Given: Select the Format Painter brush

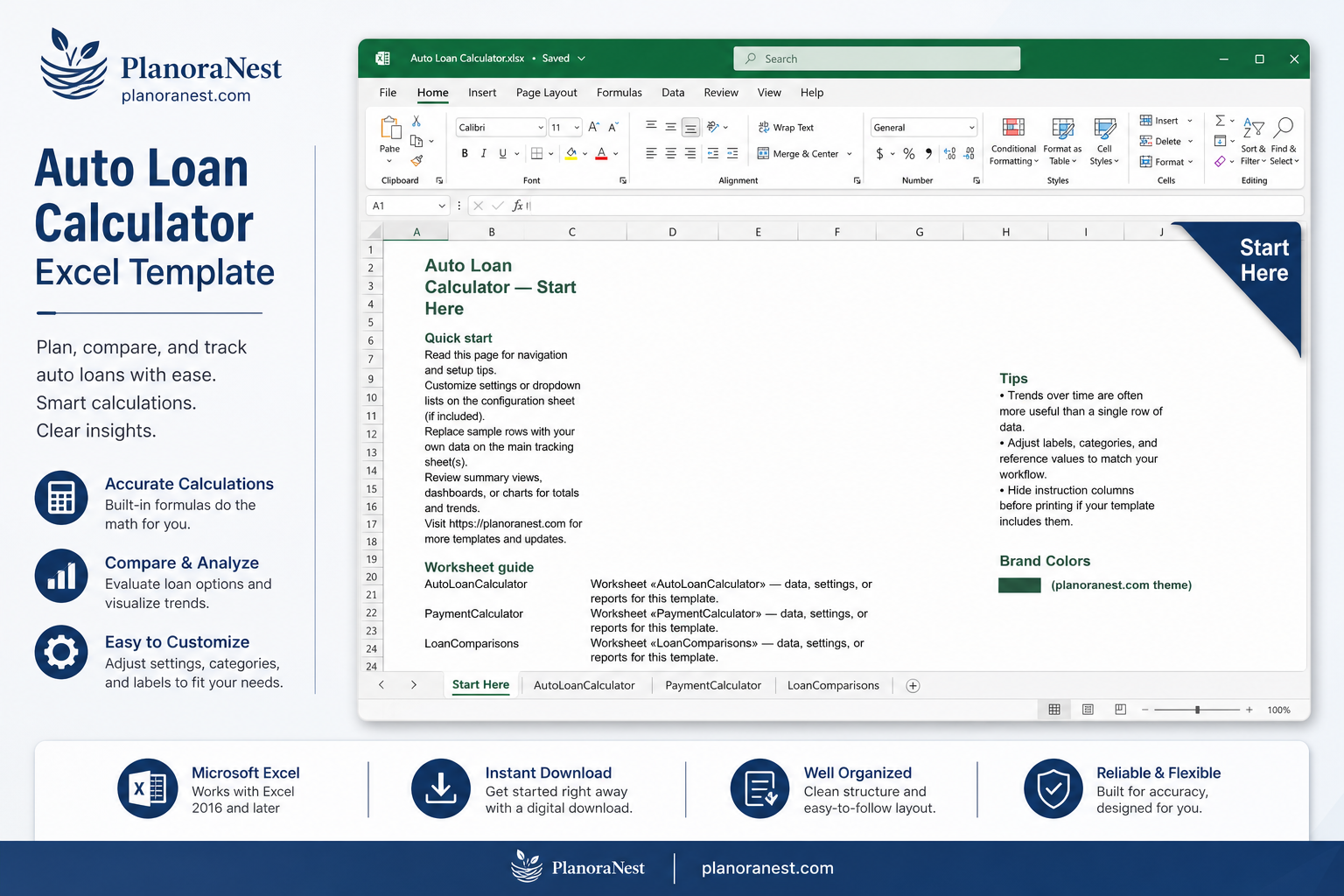Looking at the screenshot, I should [416, 160].
